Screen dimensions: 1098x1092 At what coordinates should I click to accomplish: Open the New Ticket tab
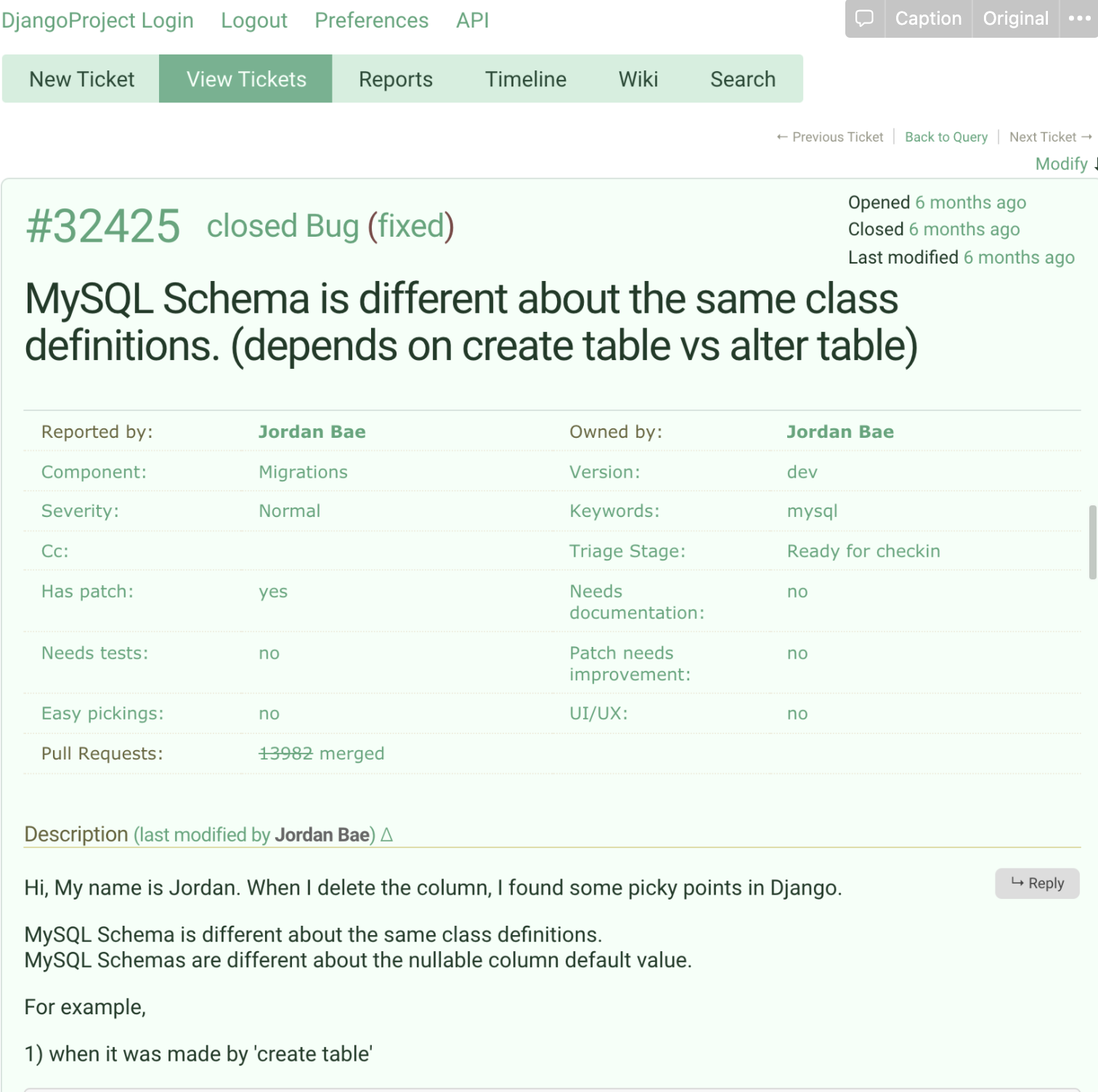point(81,78)
